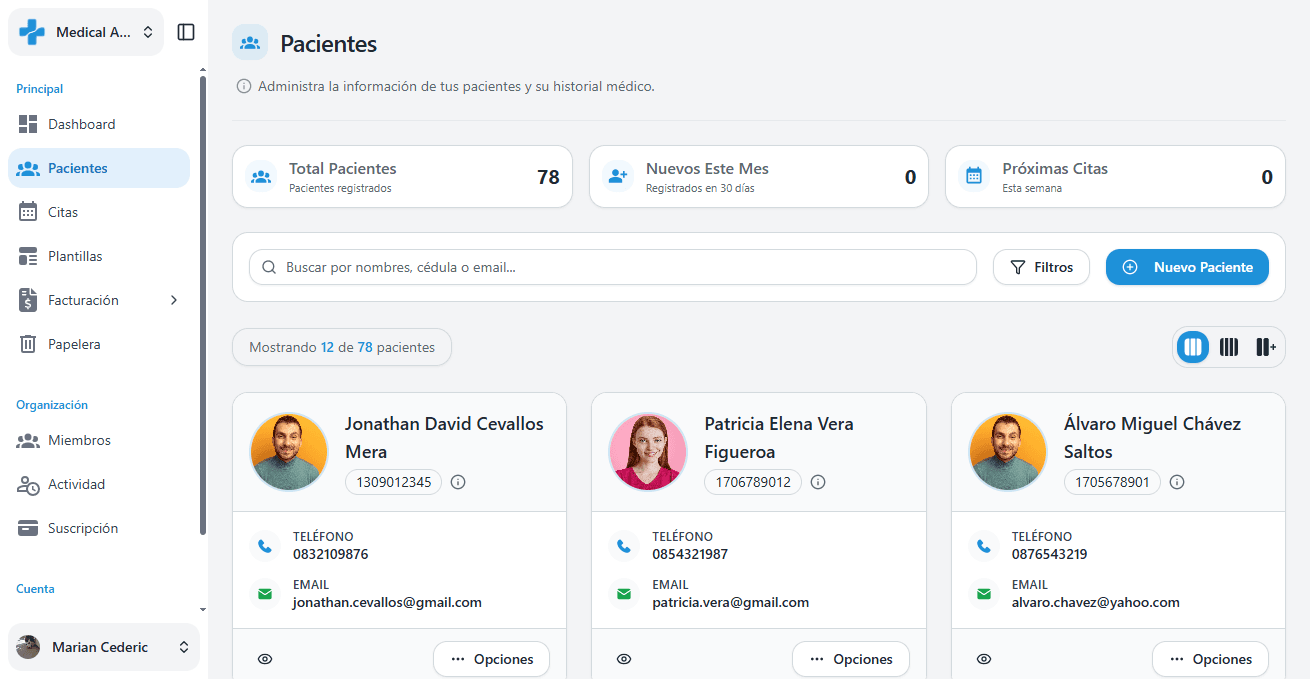Click Patricia Elena Vera Figueroa's avatar
This screenshot has height=679, width=1310.
pyautogui.click(x=648, y=452)
